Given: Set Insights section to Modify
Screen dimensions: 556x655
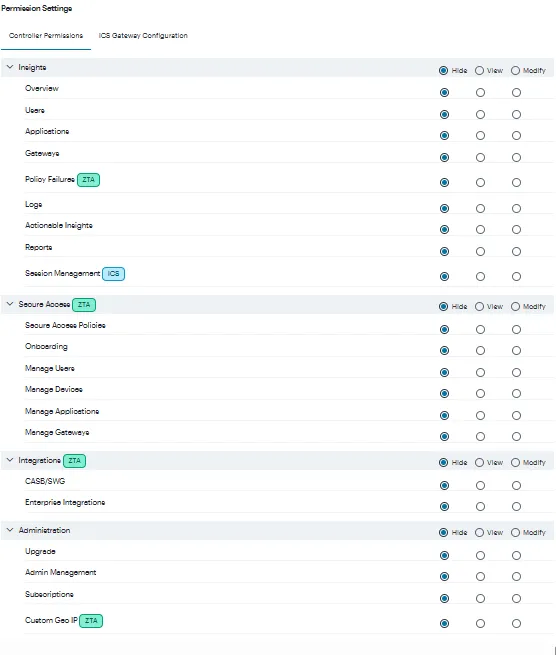Looking at the screenshot, I should pyautogui.click(x=515, y=71).
